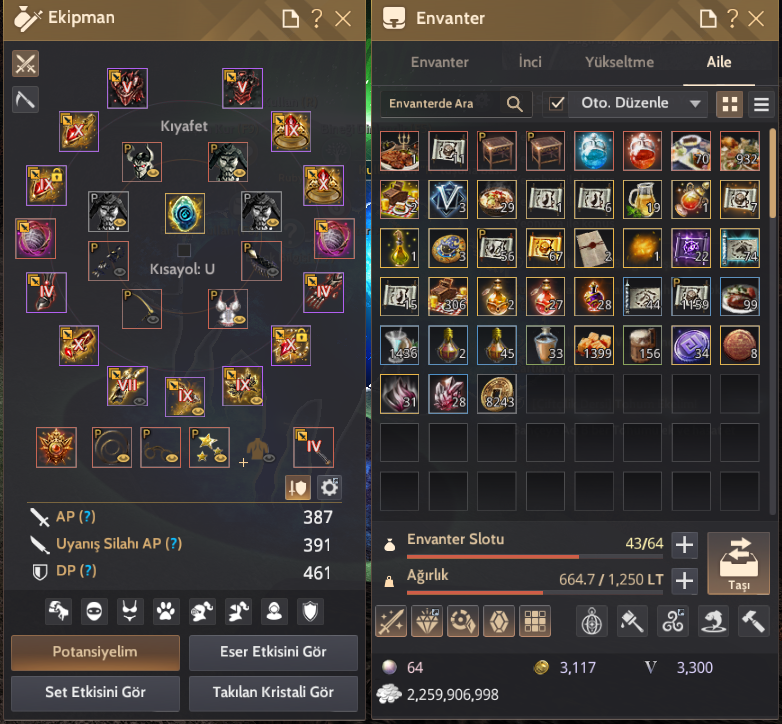Click the Taşı transfer box button
The image size is (782, 724).
click(x=739, y=563)
